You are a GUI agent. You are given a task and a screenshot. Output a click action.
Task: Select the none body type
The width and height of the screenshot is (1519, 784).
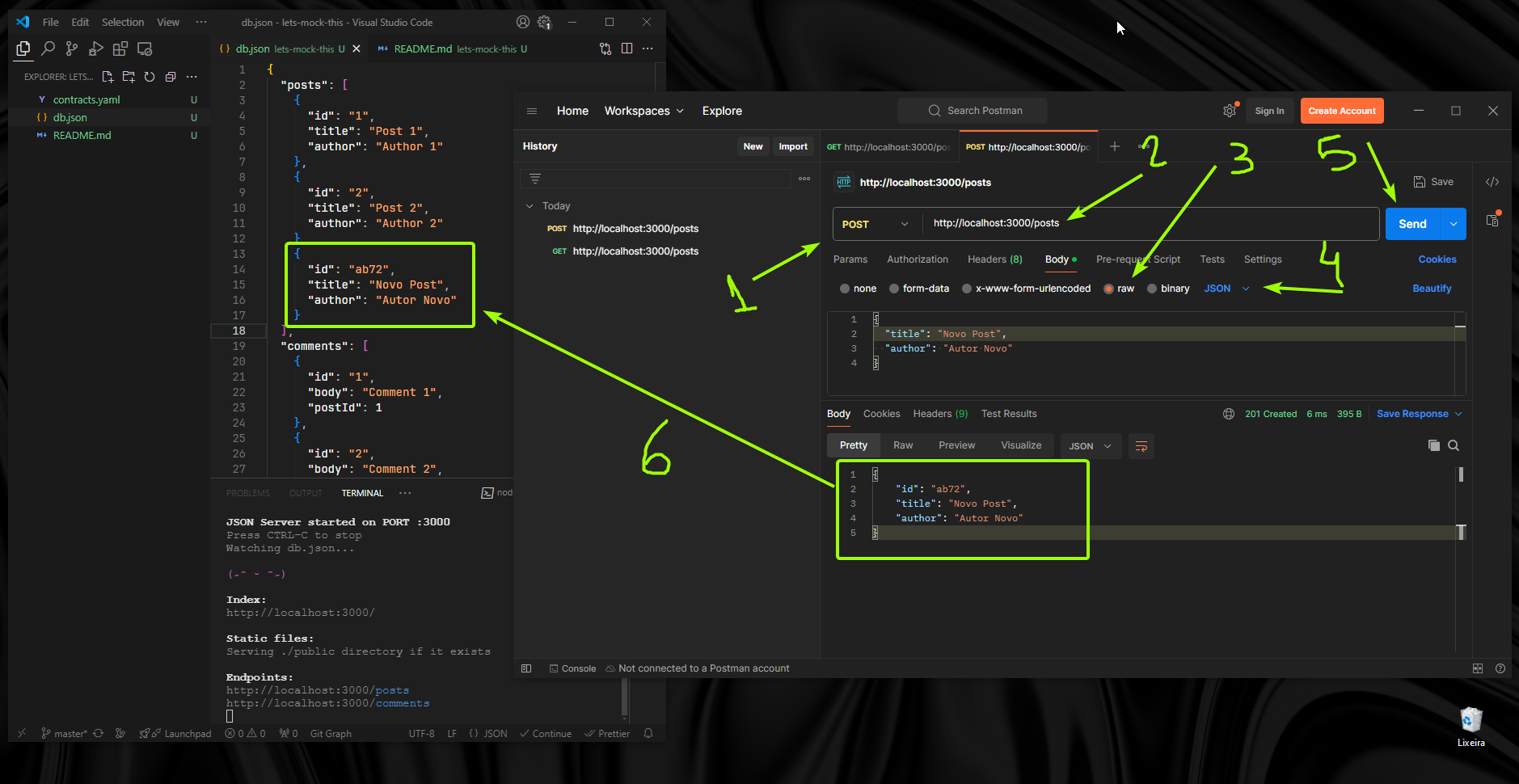pos(845,289)
